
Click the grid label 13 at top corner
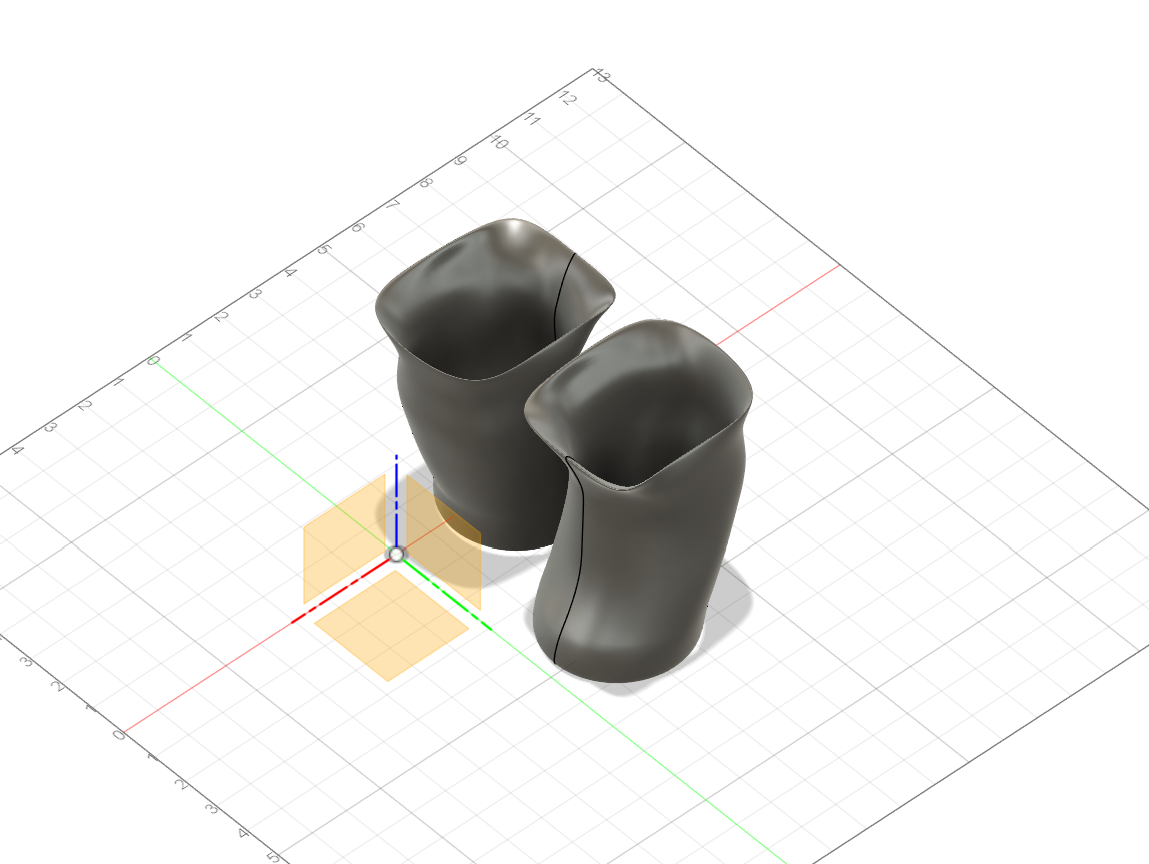(x=601, y=76)
